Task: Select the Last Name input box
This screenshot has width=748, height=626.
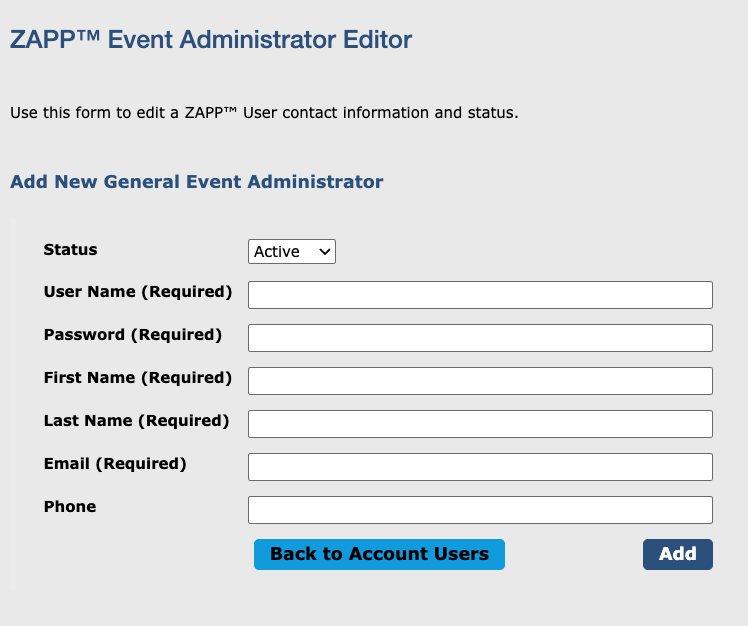Action: click(480, 424)
